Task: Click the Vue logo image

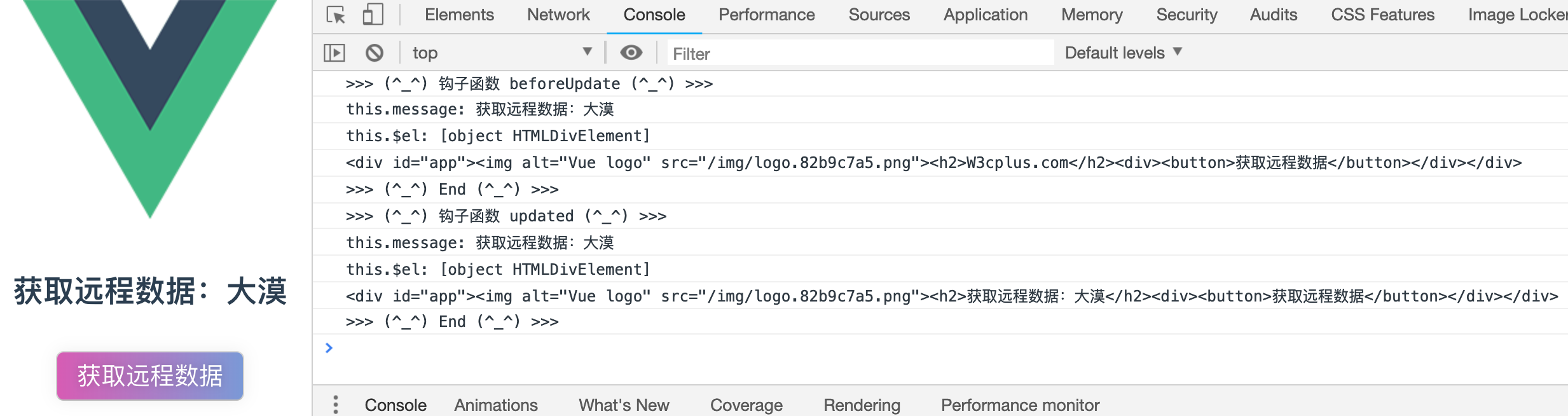Action: (150, 109)
